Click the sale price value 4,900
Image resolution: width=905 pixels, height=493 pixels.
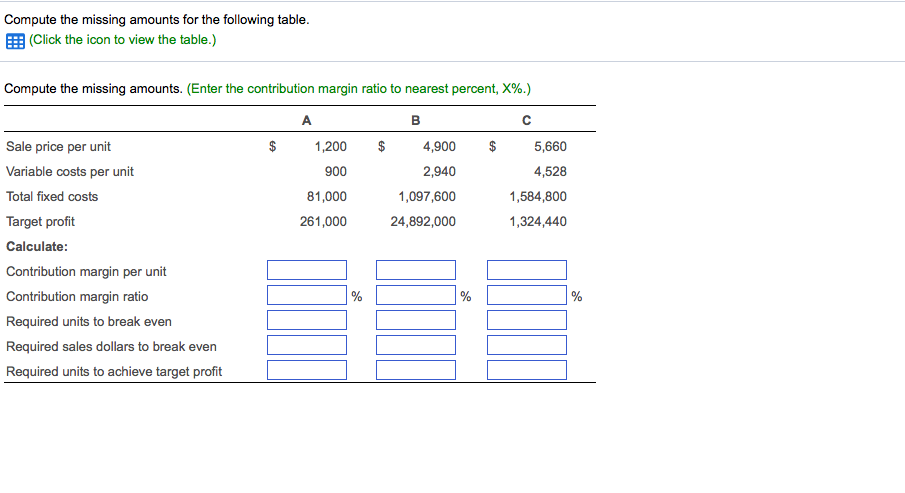click(x=439, y=147)
